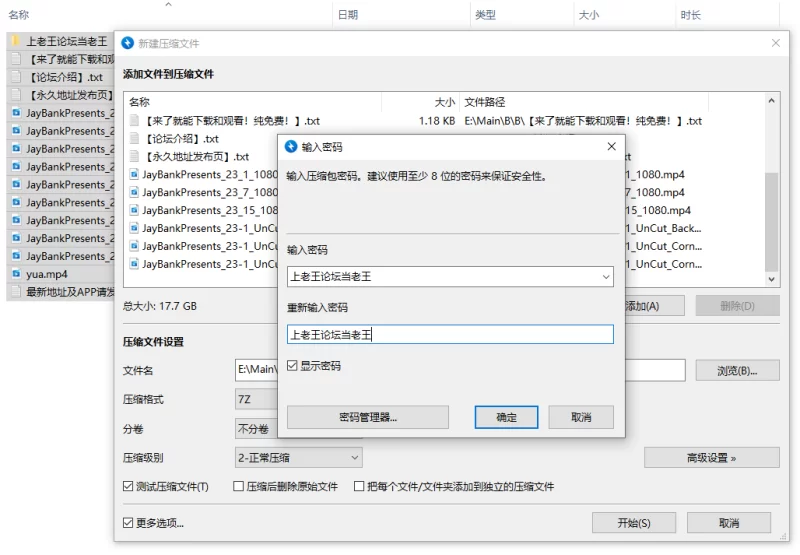
Task: Close the 新建压缩文件 window
Action: pos(776,43)
